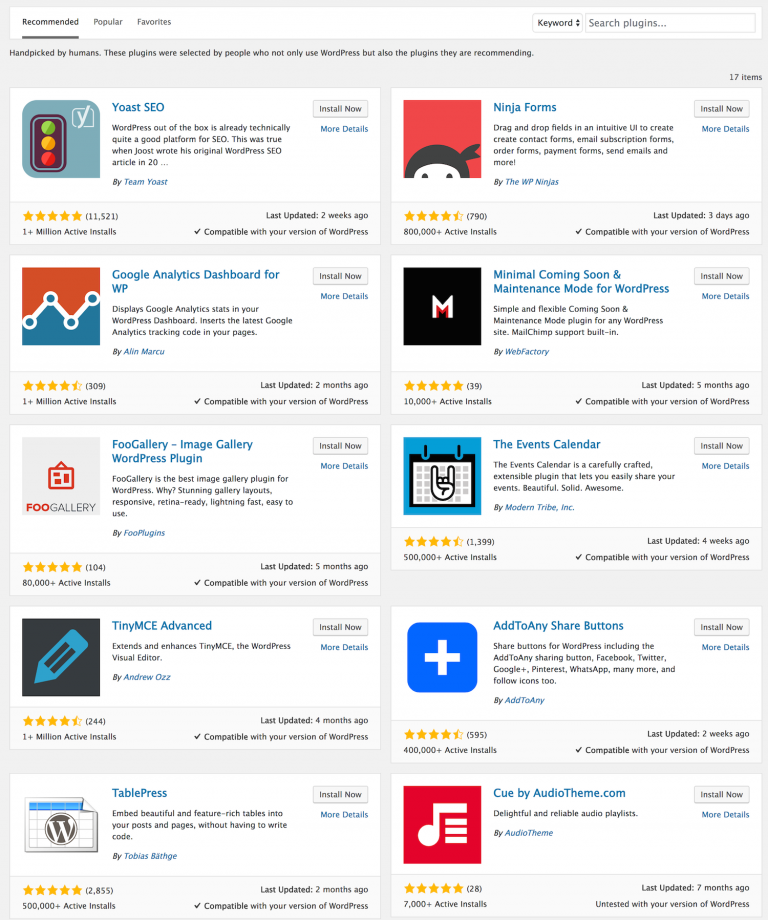Click the Minimal Coming Soon M logo
The height and width of the screenshot is (920, 768).
point(442,306)
